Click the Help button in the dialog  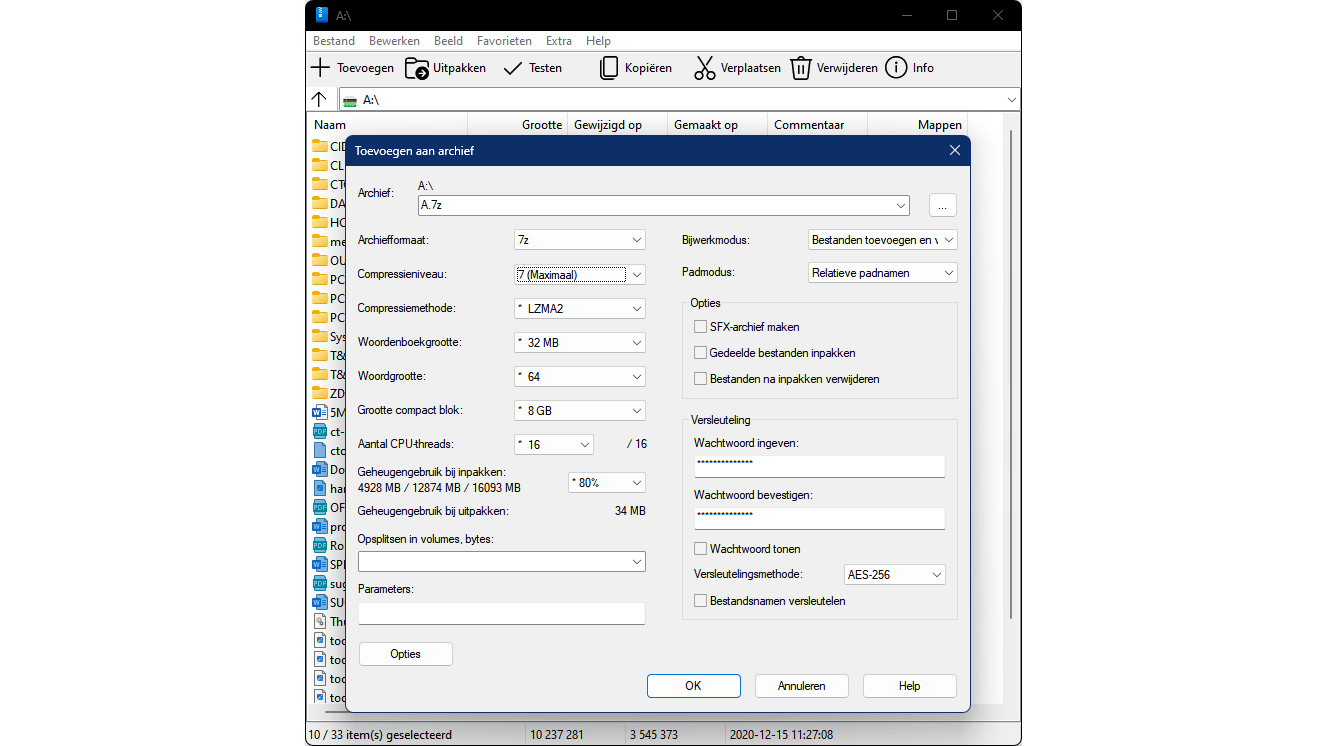point(910,686)
